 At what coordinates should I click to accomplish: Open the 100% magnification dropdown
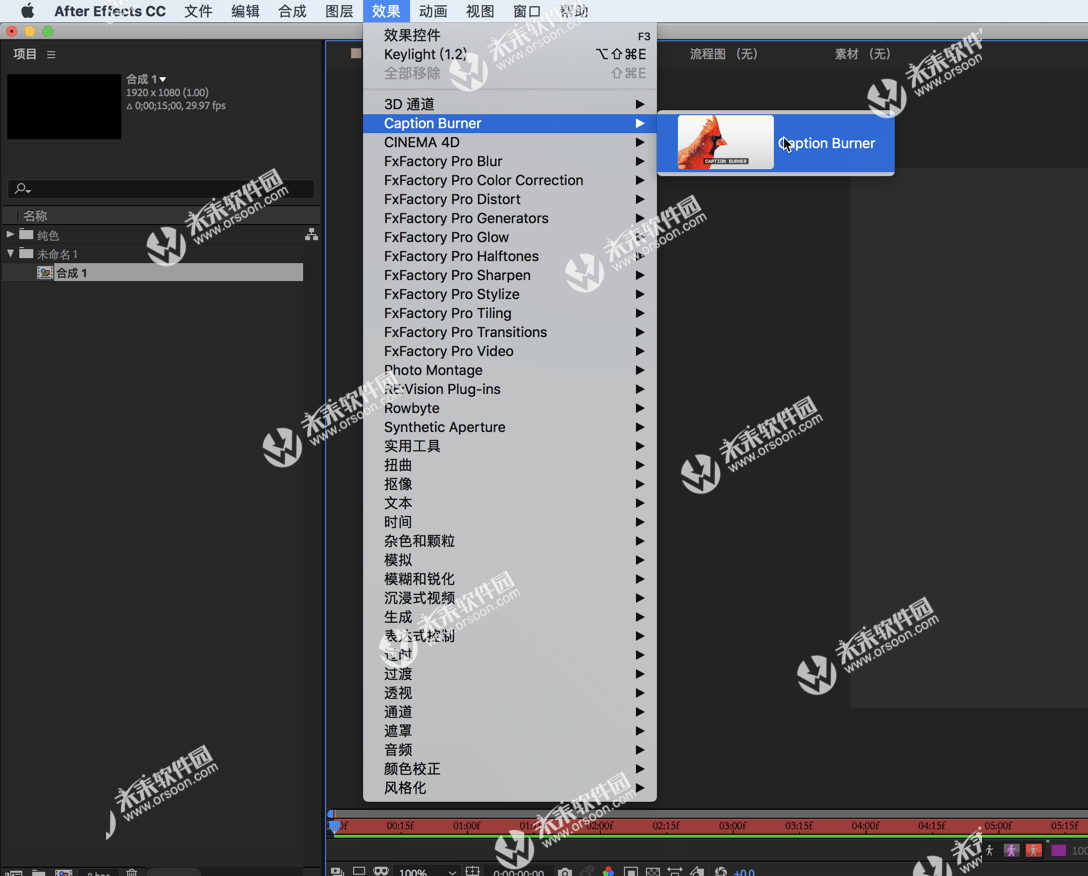pyautogui.click(x=427, y=872)
